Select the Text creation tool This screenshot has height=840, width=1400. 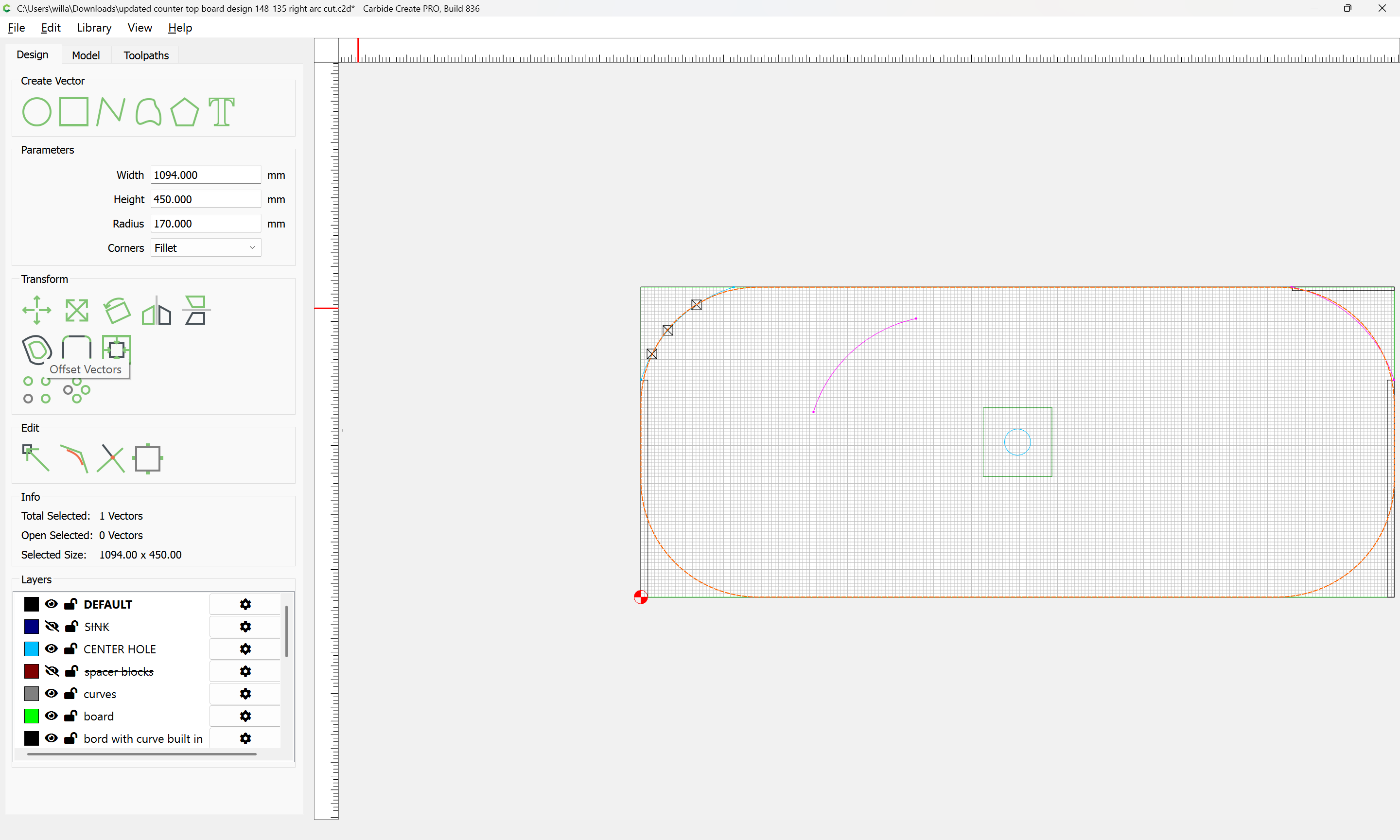[x=221, y=111]
